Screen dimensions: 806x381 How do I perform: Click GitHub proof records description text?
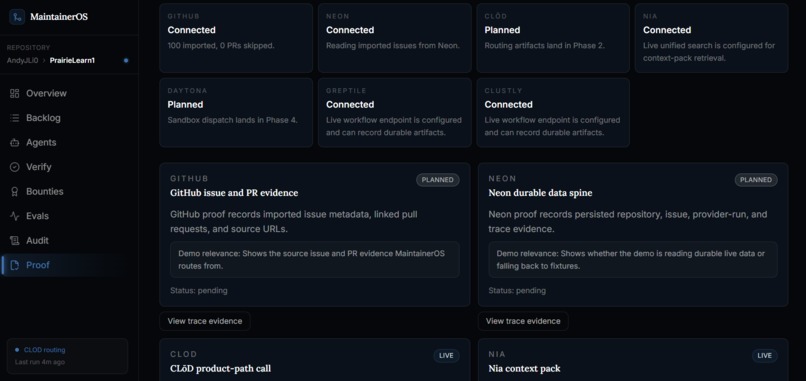[x=294, y=222]
